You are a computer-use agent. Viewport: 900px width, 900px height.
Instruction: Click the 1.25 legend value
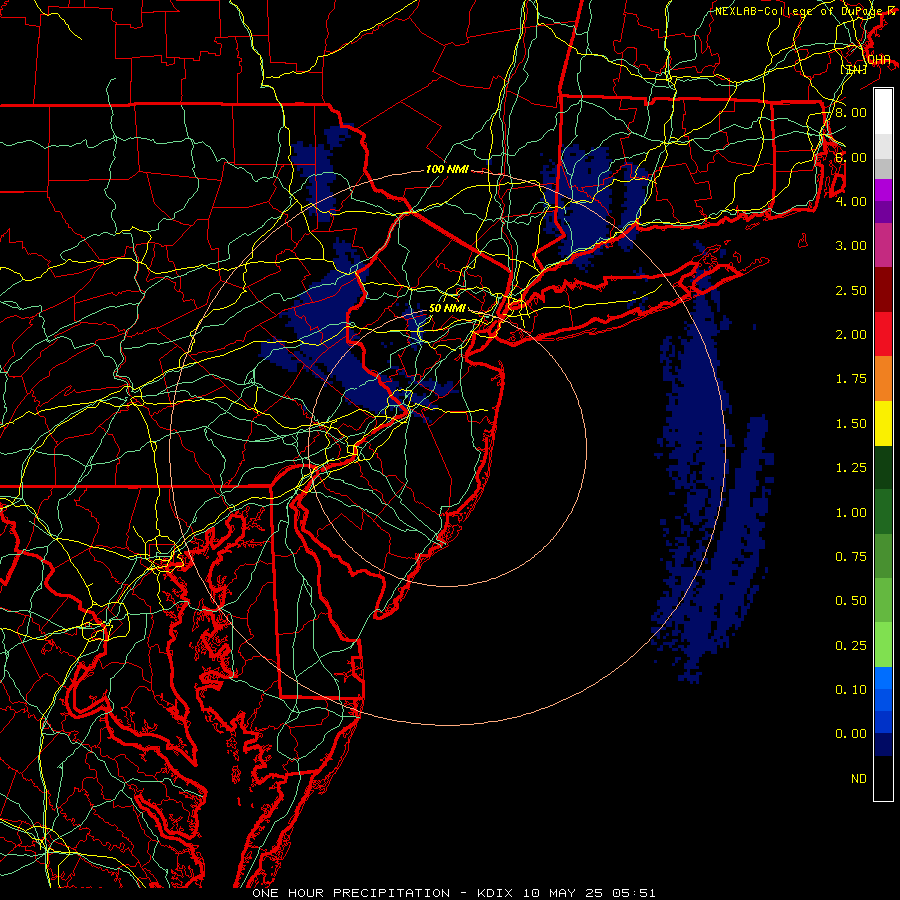click(x=851, y=468)
